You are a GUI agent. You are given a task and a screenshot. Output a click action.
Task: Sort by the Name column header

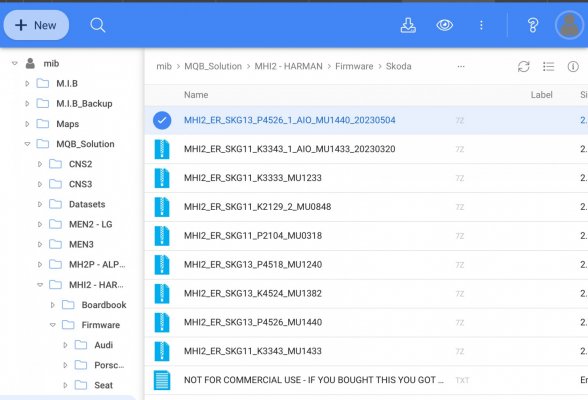pos(196,95)
